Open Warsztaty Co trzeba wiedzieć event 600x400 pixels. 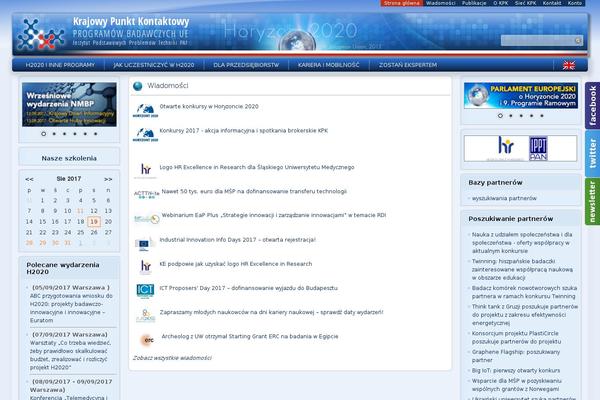pos(71,355)
